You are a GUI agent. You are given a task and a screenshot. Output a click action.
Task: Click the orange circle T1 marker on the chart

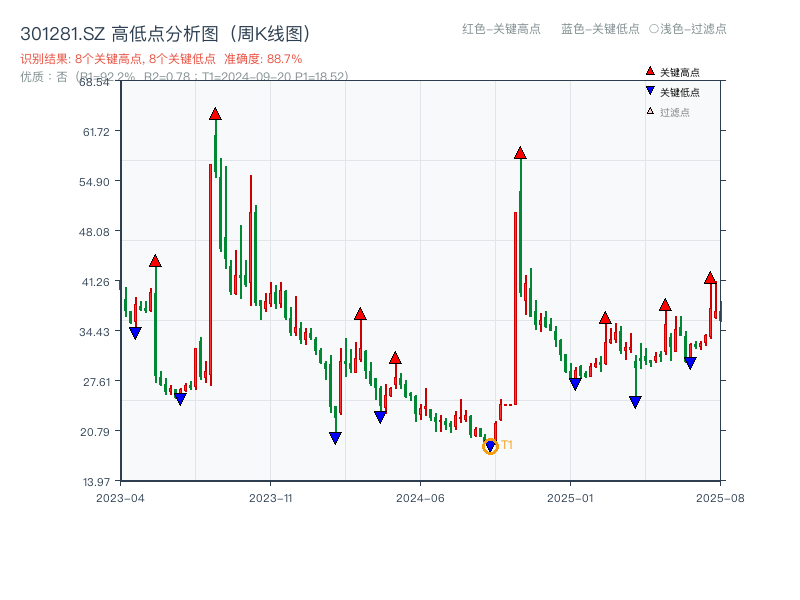pyautogui.click(x=491, y=447)
